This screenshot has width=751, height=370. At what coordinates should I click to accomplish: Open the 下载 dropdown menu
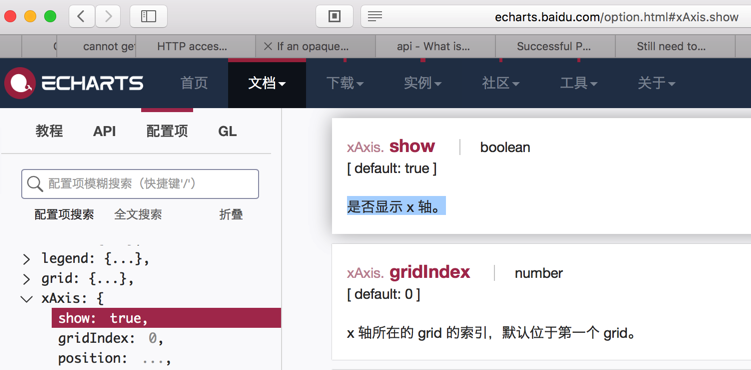pyautogui.click(x=345, y=83)
